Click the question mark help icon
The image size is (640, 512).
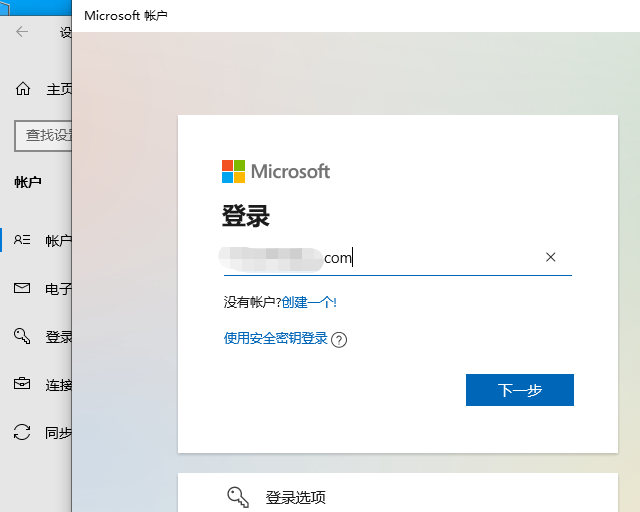(x=339, y=340)
